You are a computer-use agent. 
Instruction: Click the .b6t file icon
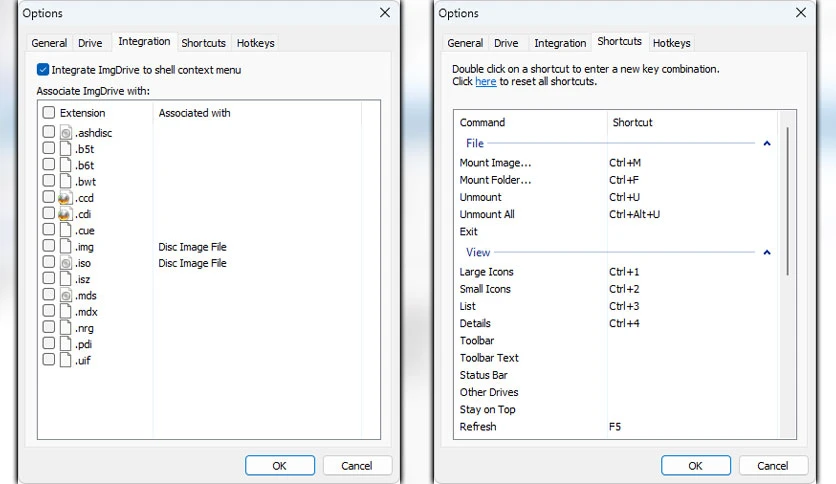(66, 165)
